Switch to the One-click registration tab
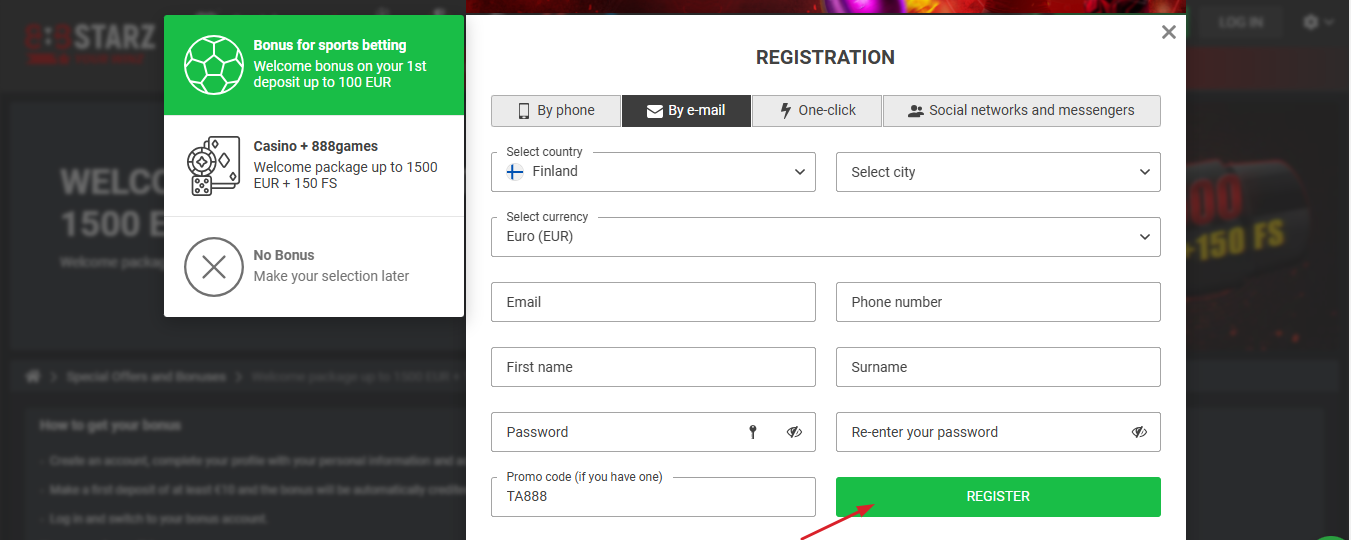The width and height of the screenshot is (1351, 540). (x=817, y=111)
